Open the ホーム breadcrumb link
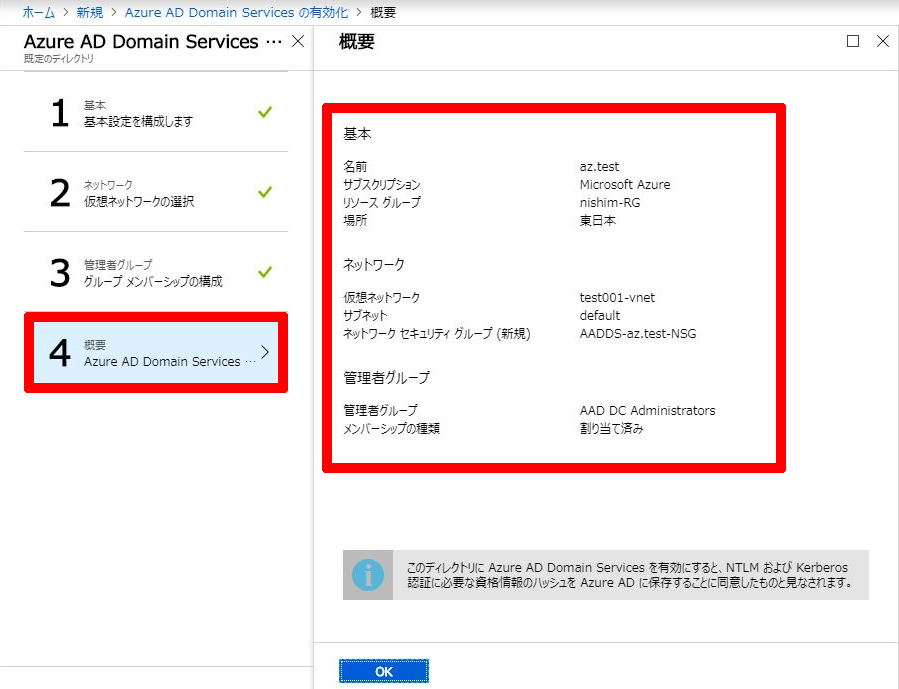 click(x=38, y=12)
